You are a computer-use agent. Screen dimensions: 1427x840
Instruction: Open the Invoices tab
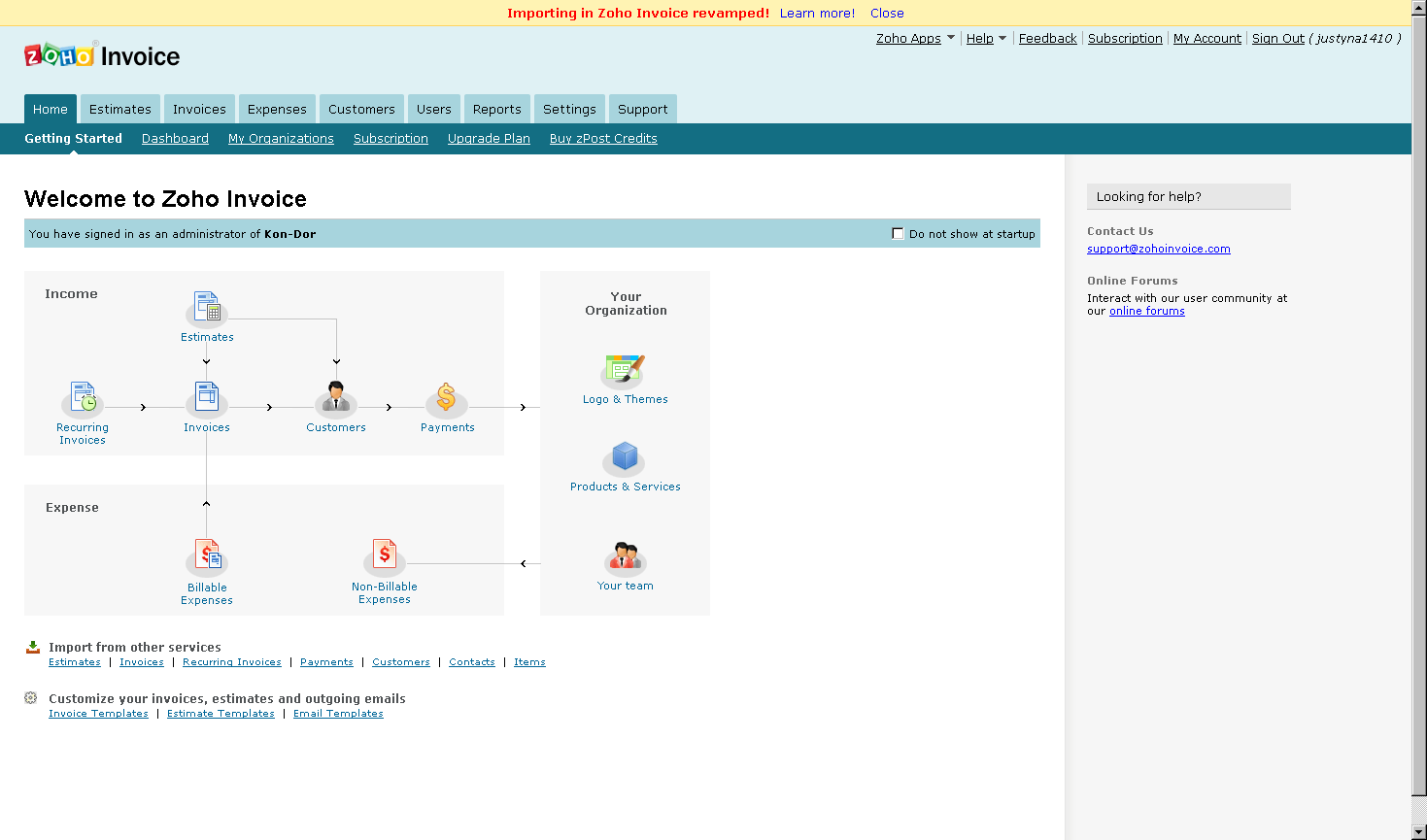tap(199, 109)
